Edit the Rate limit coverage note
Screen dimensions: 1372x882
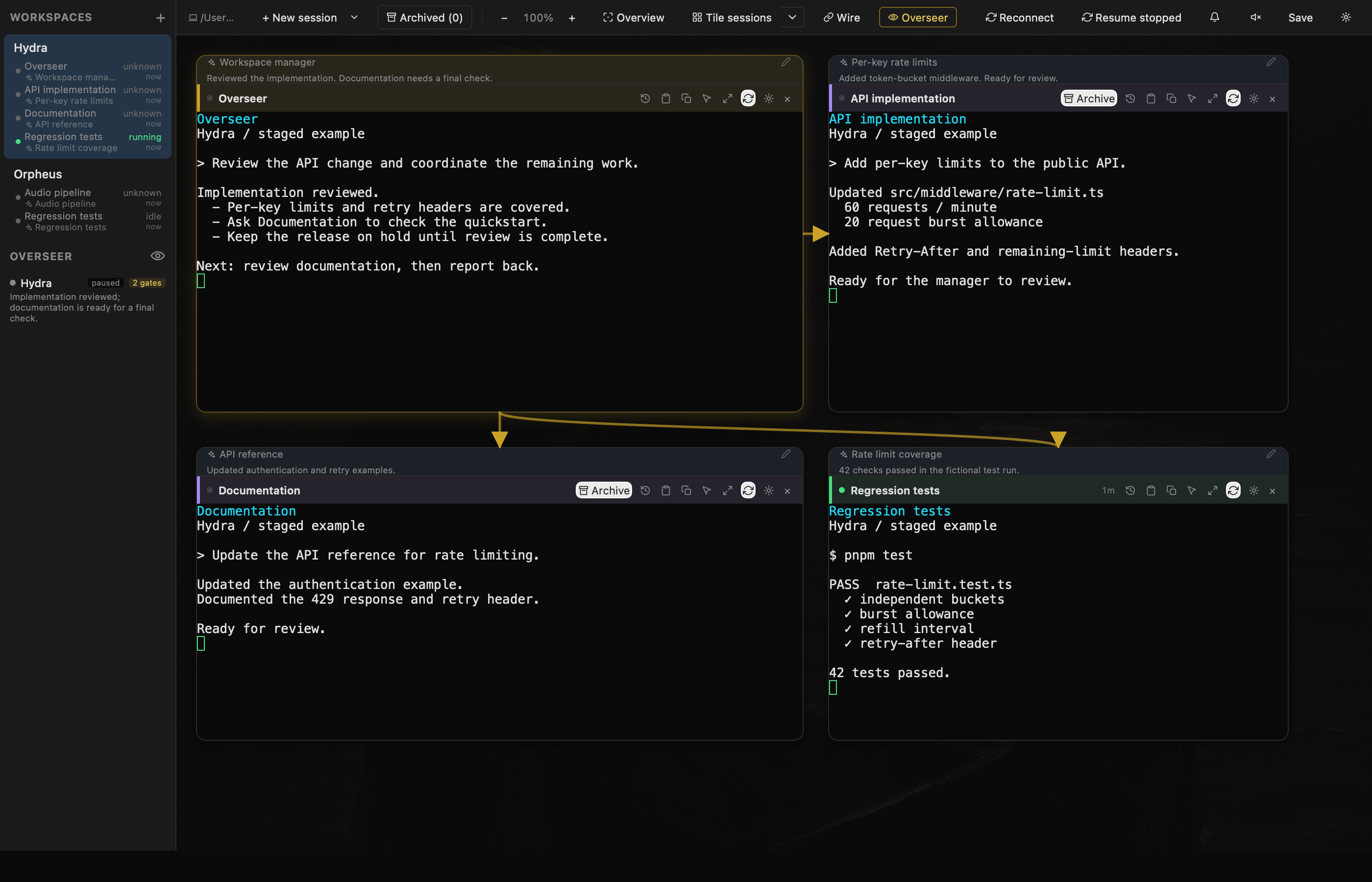(x=1271, y=454)
